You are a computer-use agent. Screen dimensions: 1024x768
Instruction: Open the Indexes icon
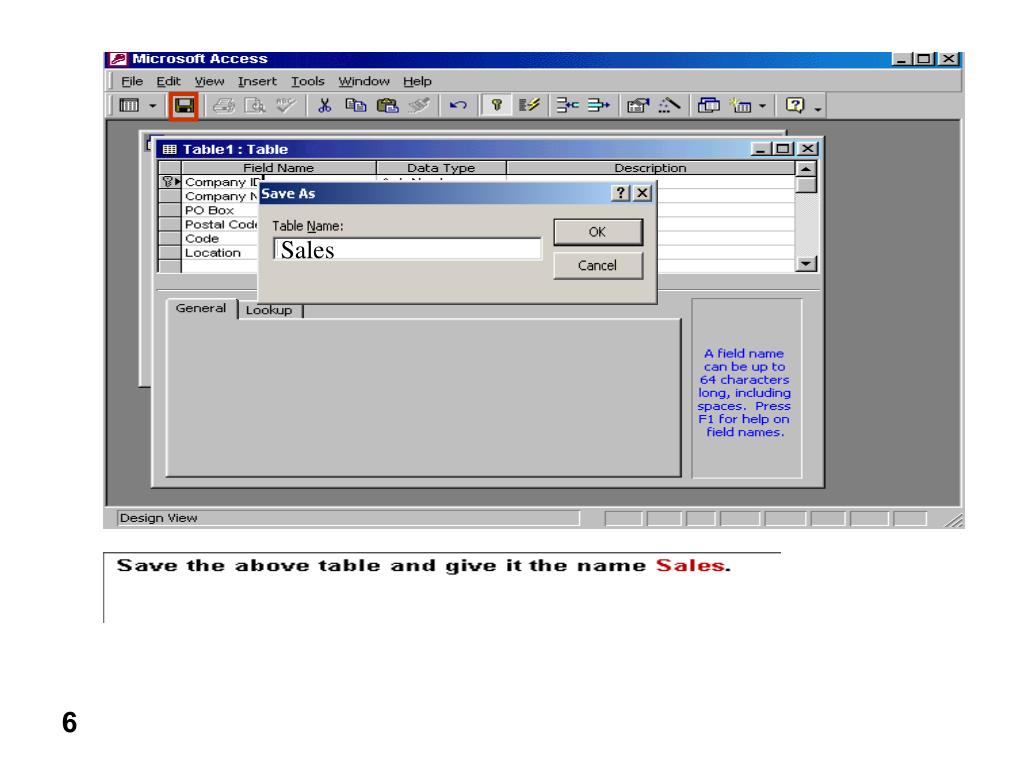pyautogui.click(x=528, y=105)
